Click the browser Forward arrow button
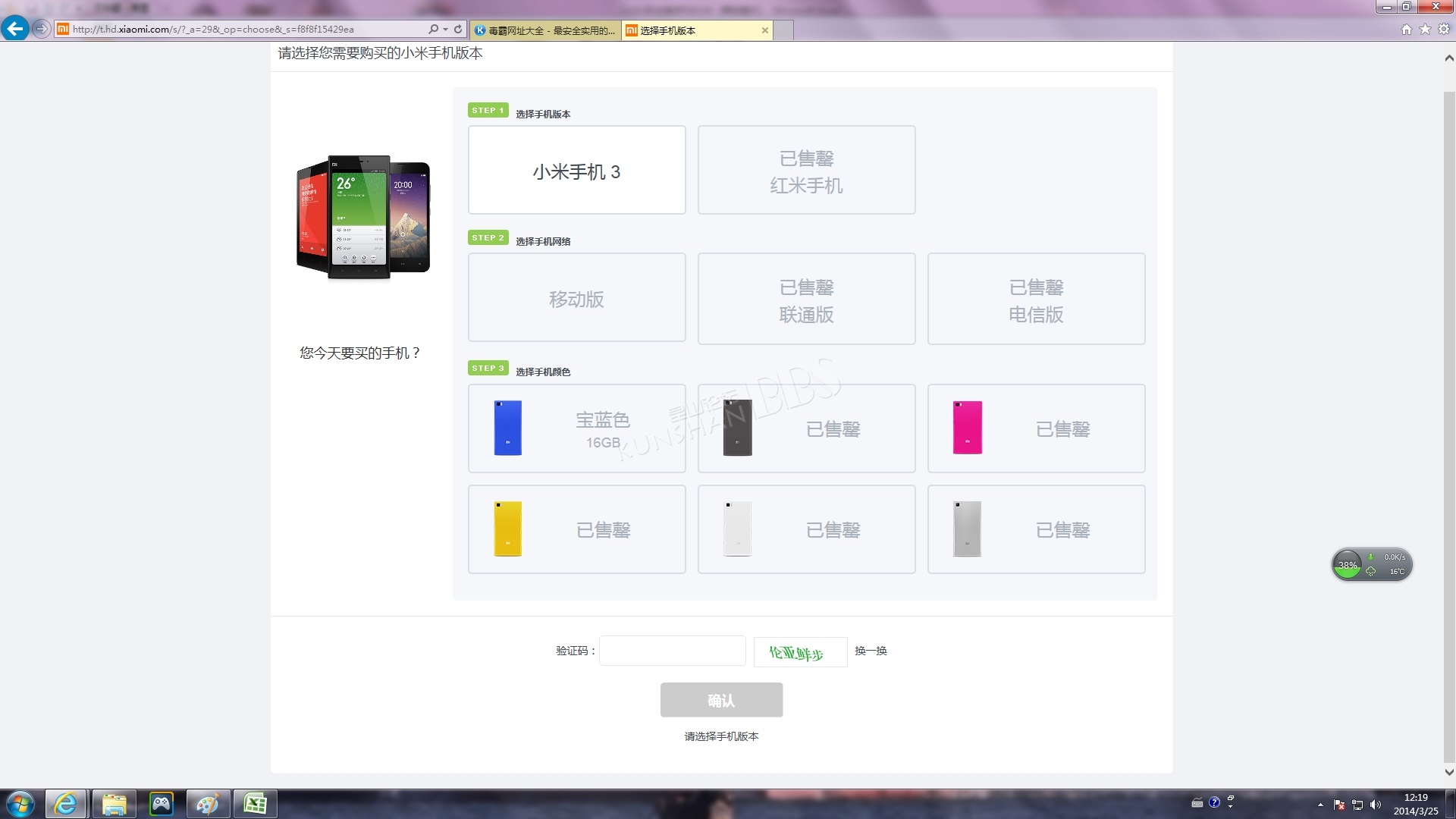The height and width of the screenshot is (819, 1456). pos(41,29)
